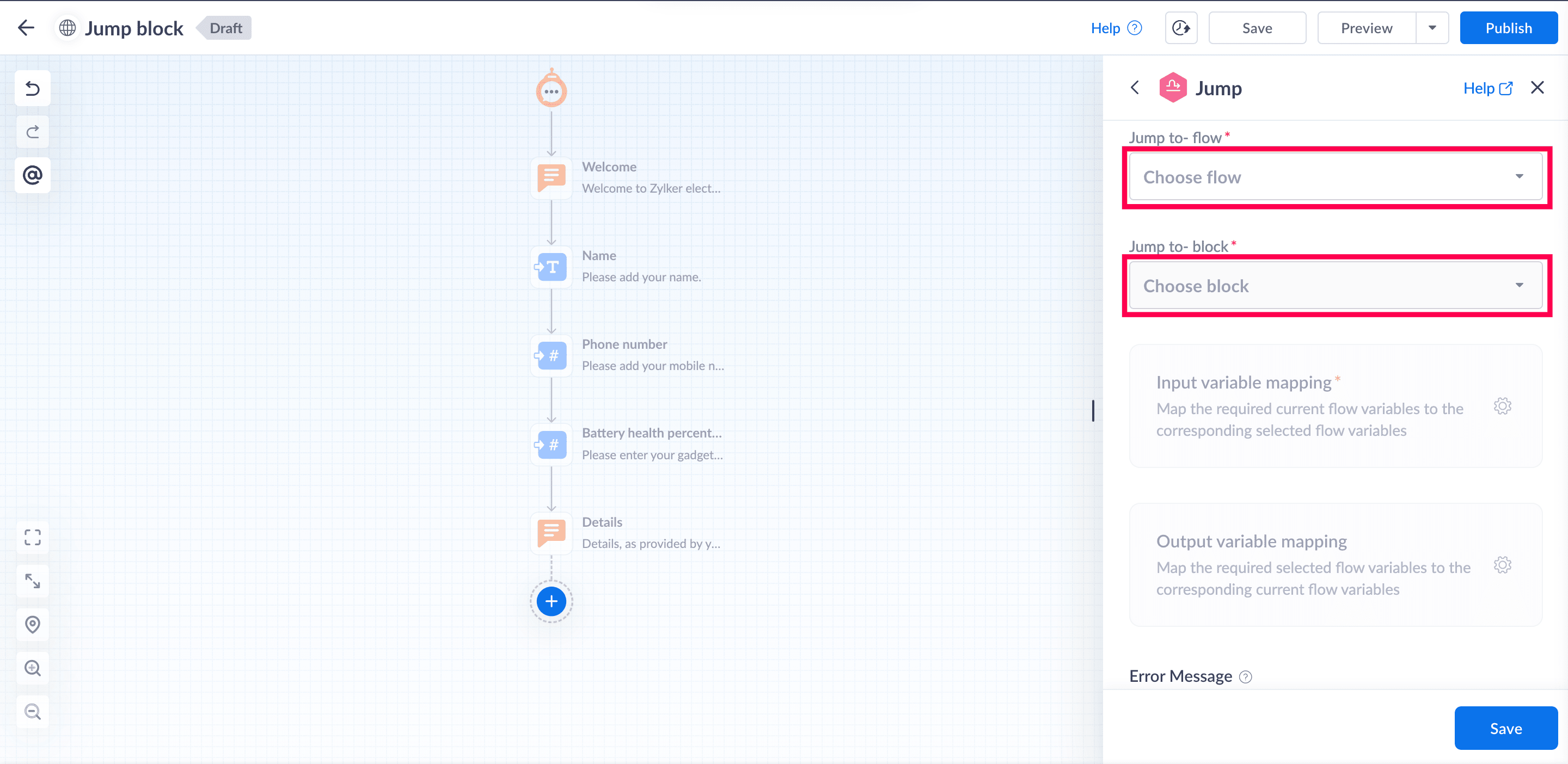Locate current block with pin icon
Viewport: 1568px width, 764px height.
pos(32,625)
